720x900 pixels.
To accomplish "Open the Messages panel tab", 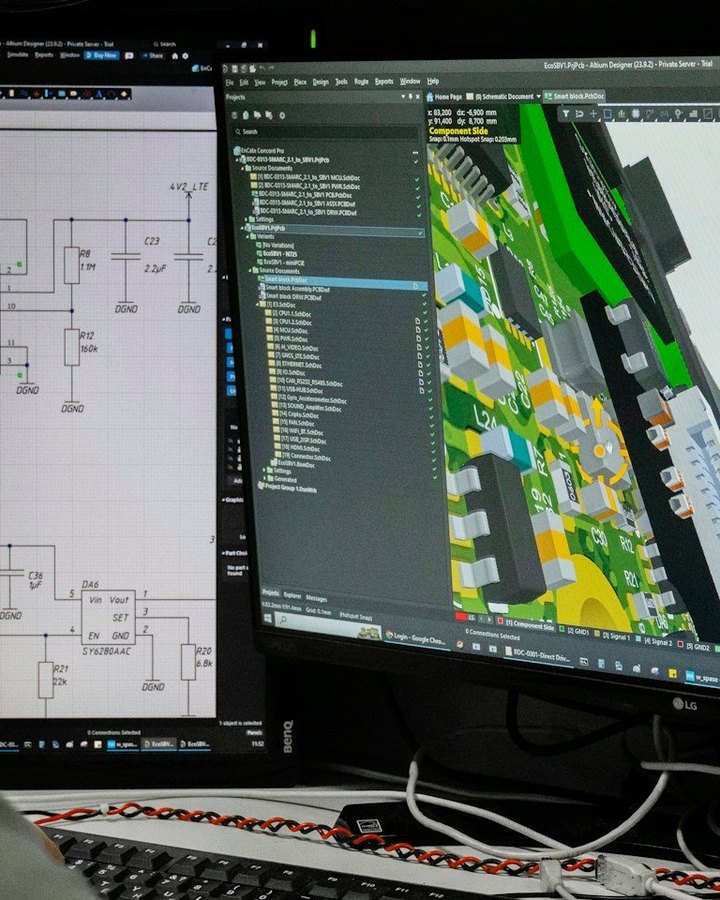I will pyautogui.click(x=316, y=598).
